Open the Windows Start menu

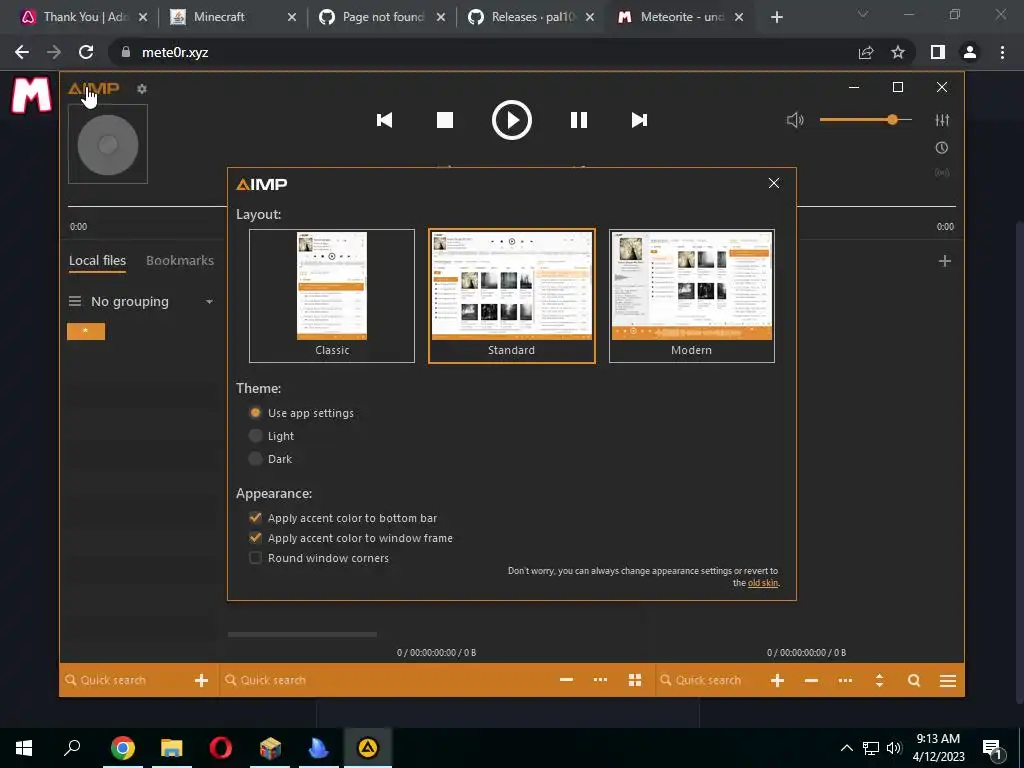click(x=24, y=748)
